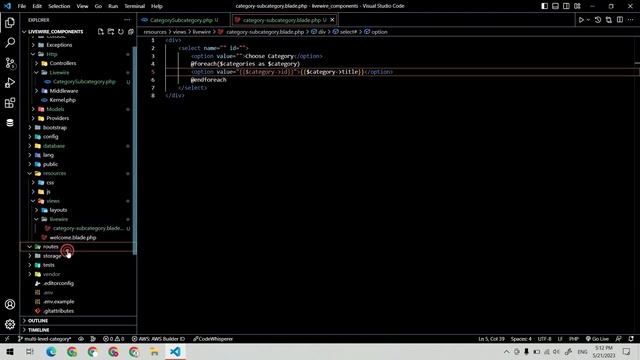Open changes compare icon in editor toolbar
640x360 pixels.
tap(609, 20)
